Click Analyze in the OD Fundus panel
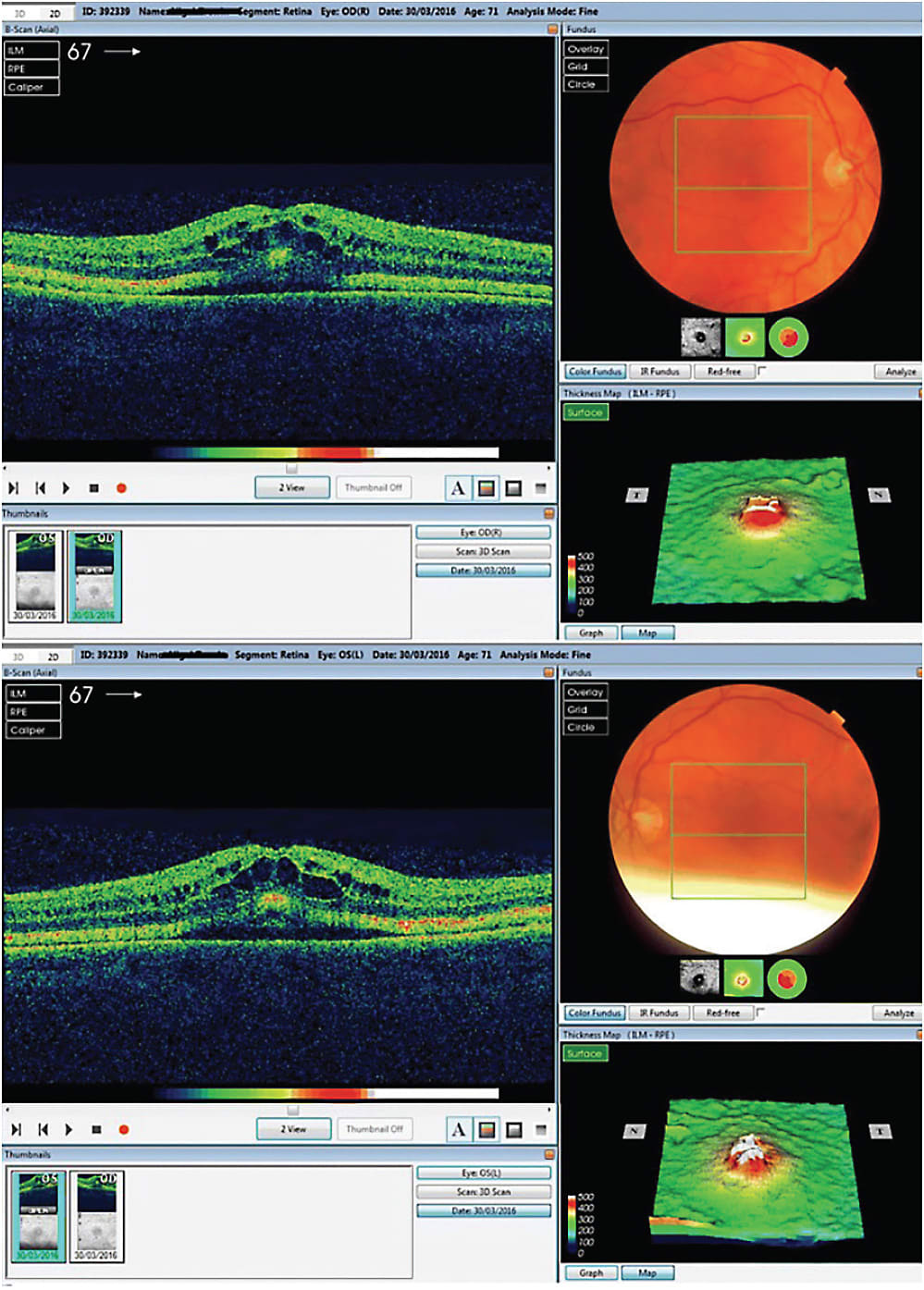924x1290 pixels. click(x=900, y=371)
